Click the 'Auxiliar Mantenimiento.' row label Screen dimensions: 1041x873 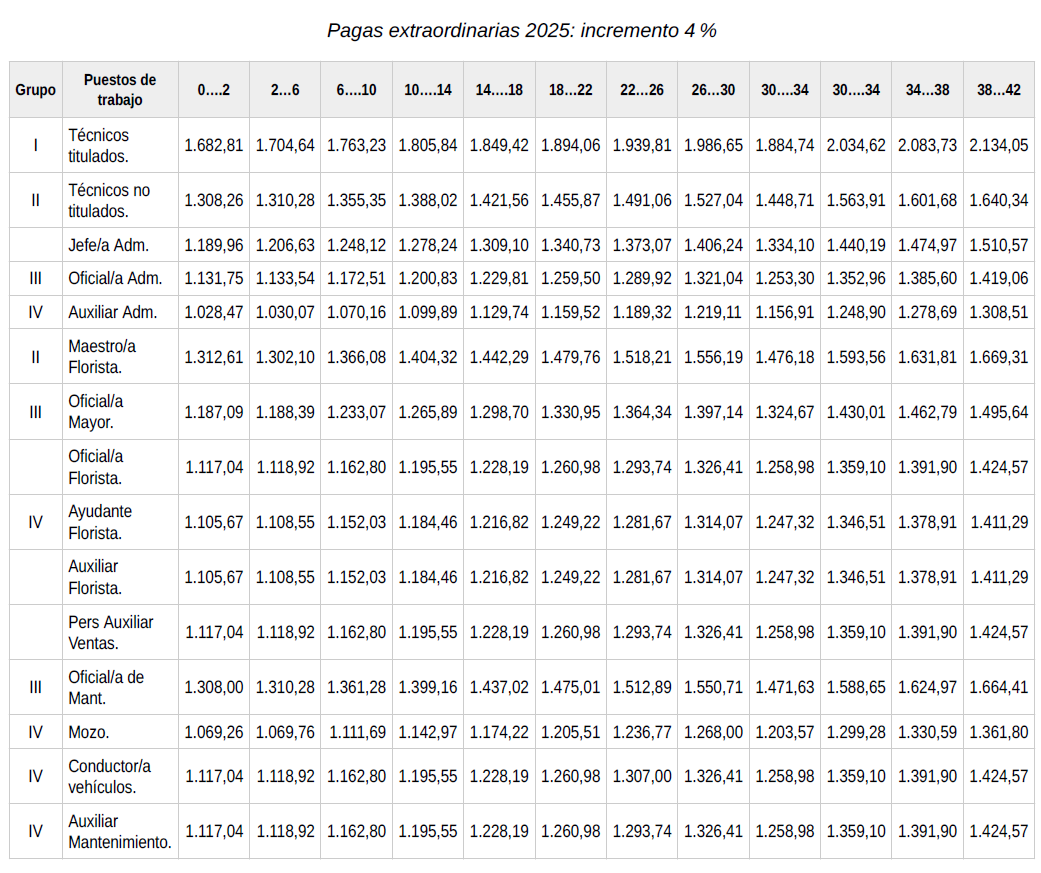(x=119, y=831)
